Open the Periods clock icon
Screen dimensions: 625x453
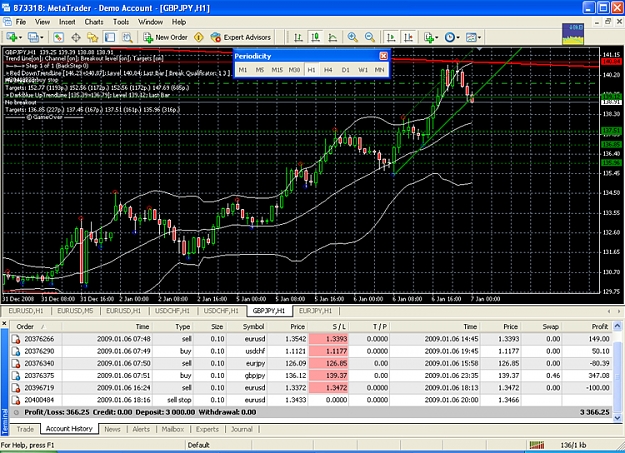tap(450, 37)
